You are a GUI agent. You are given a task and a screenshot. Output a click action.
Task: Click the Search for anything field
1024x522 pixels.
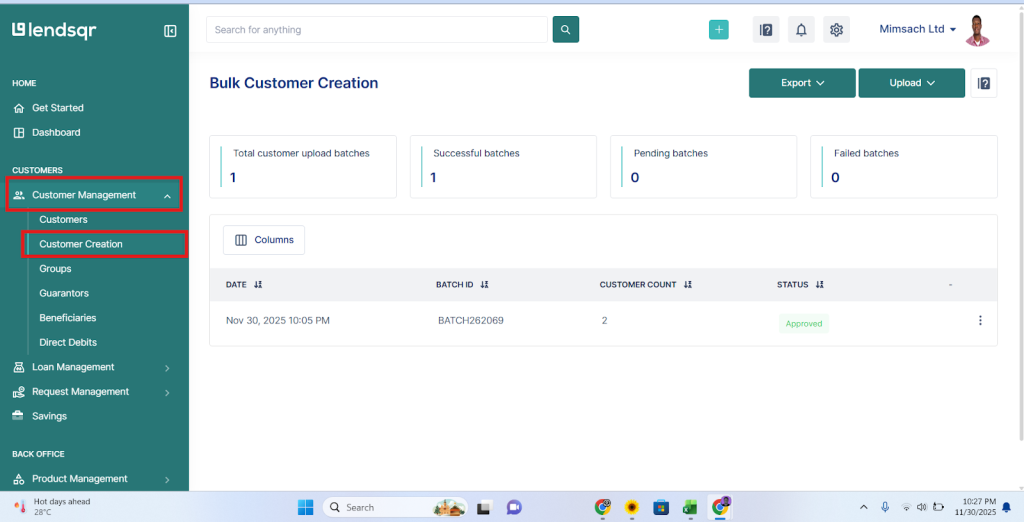(376, 30)
